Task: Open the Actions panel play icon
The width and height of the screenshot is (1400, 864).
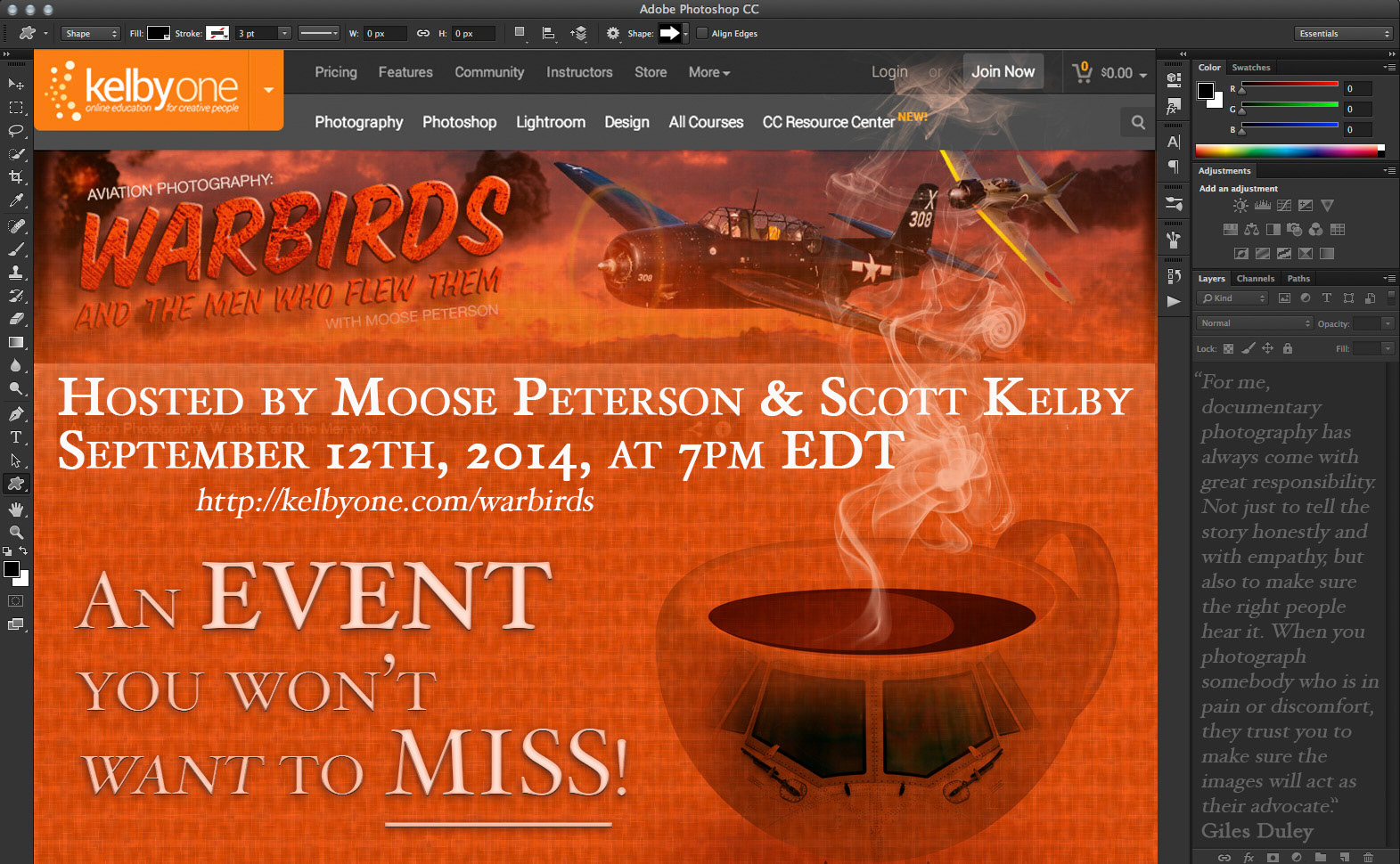Action: [x=1174, y=301]
